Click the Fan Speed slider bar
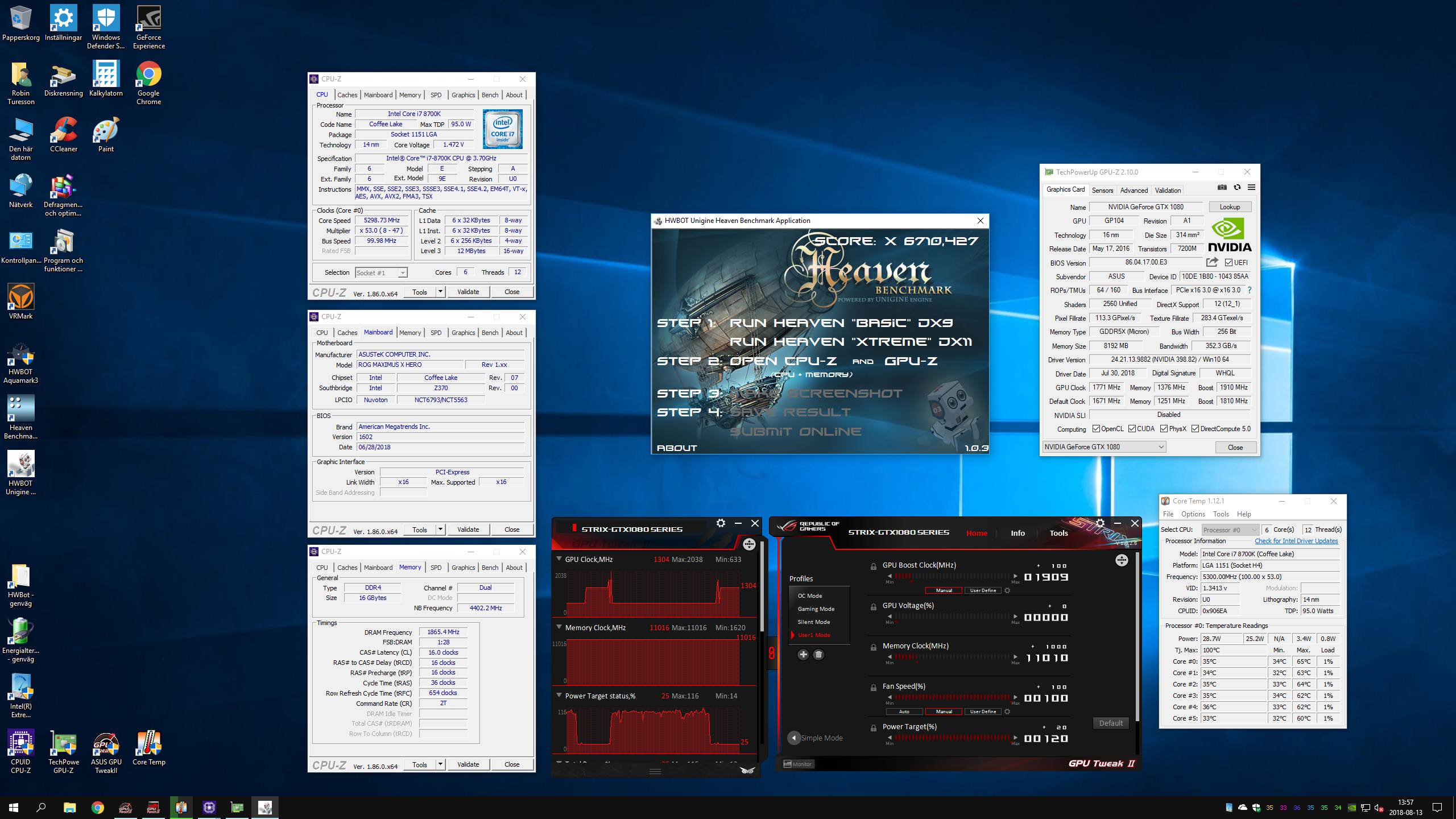This screenshot has height=819, width=1456. click(x=952, y=698)
